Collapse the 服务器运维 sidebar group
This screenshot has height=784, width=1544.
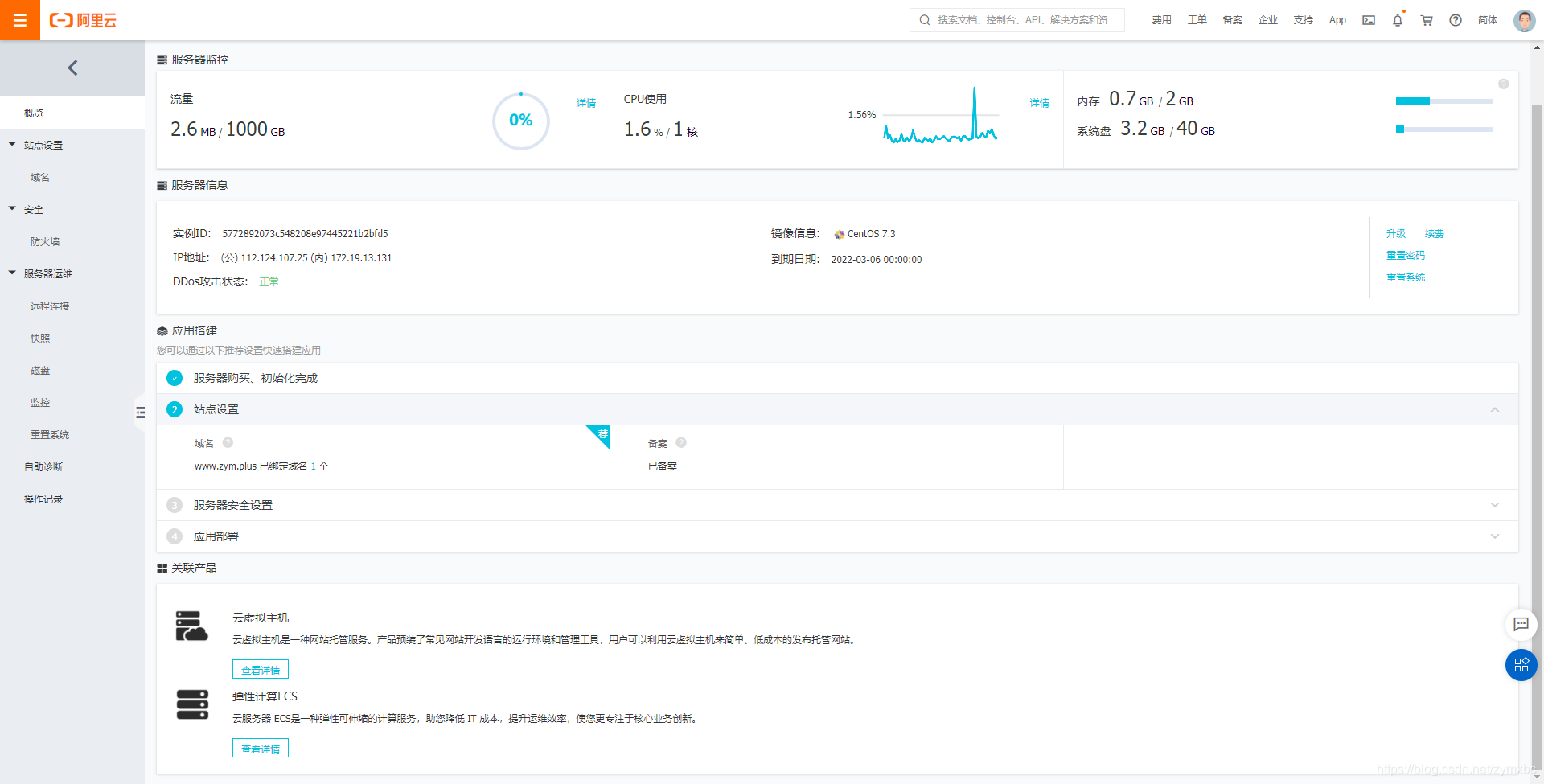click(12, 273)
